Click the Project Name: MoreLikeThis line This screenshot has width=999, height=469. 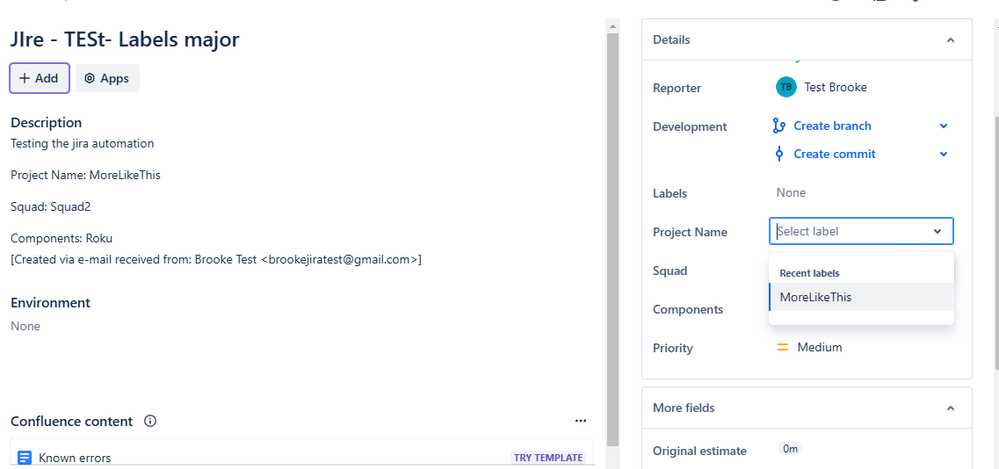pyautogui.click(x=85, y=175)
